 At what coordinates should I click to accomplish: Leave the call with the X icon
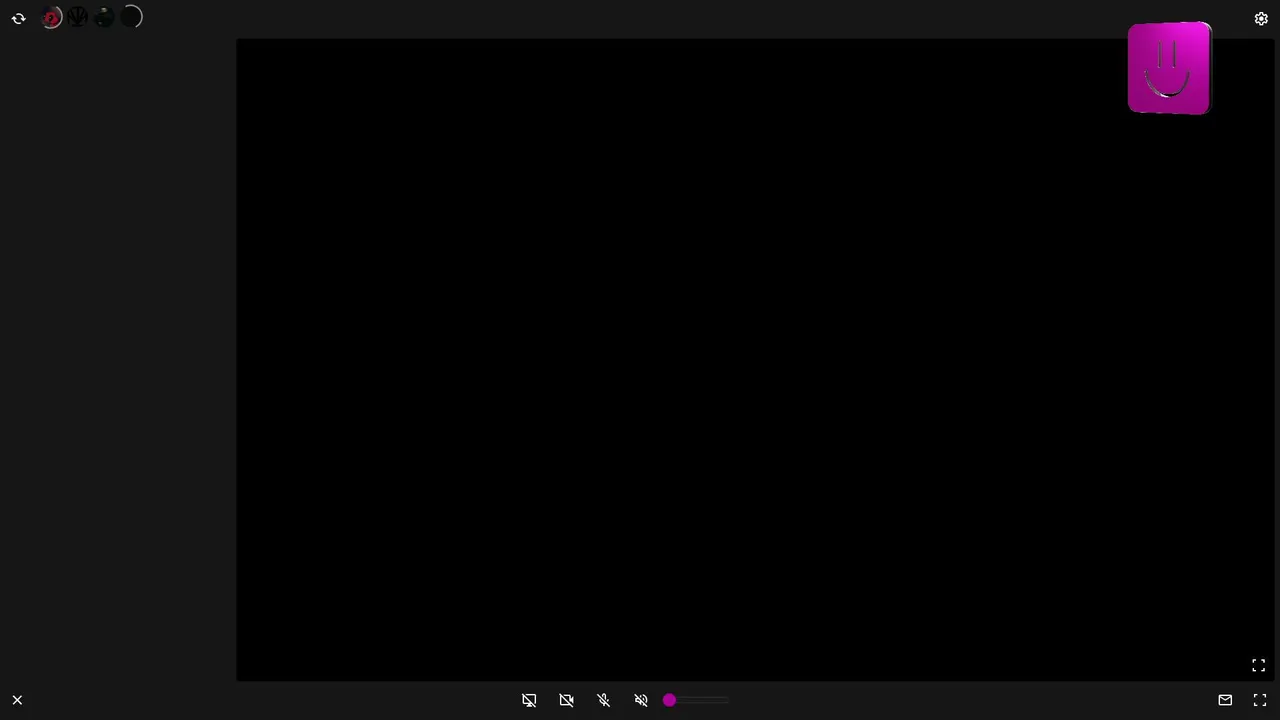pos(17,700)
